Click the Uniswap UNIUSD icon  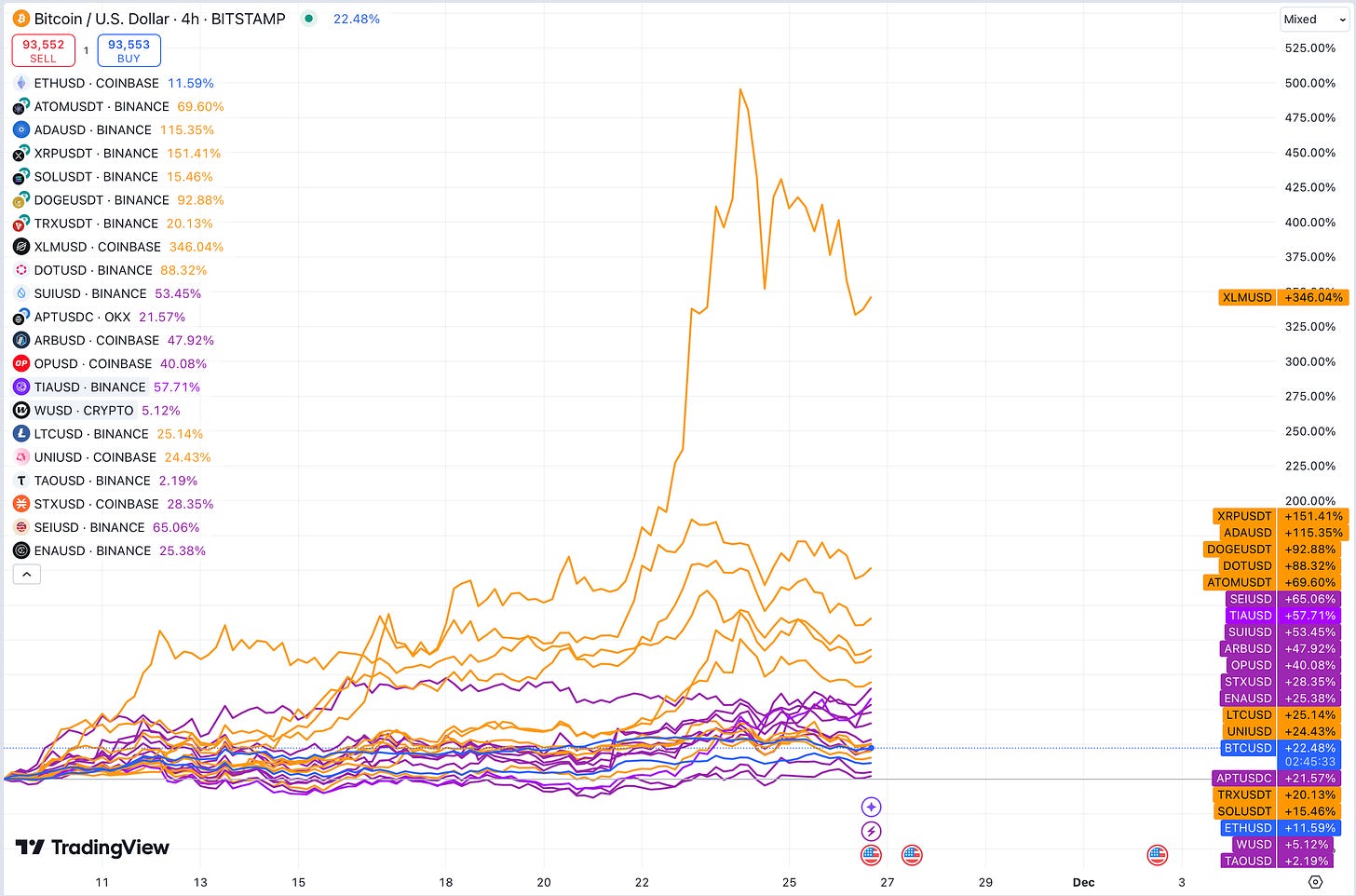21,457
